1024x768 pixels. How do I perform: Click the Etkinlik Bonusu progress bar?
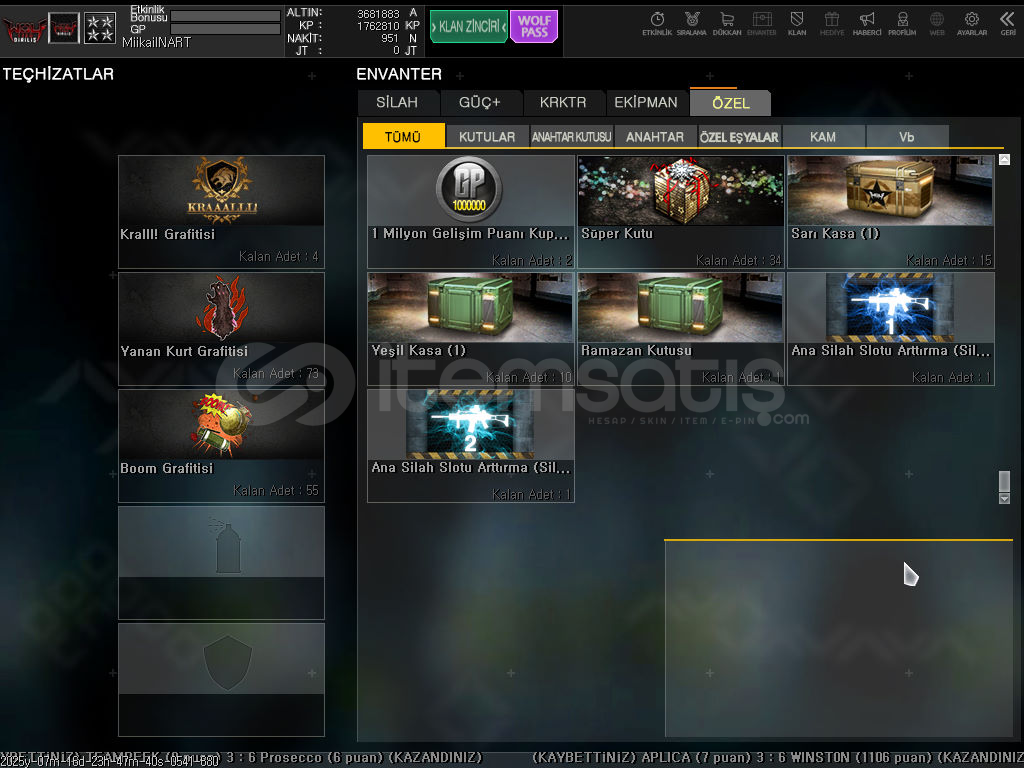coord(225,16)
